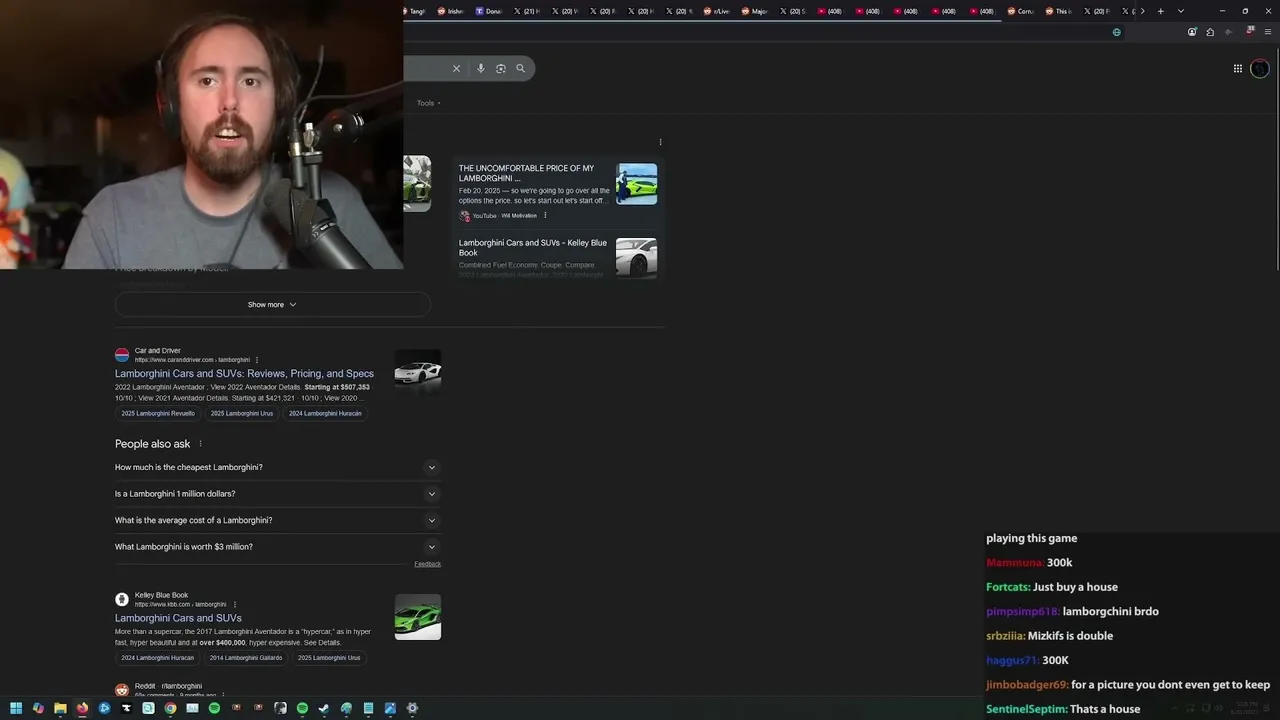Viewport: 1280px width, 720px height.
Task: Open search by image (Lens) icon
Action: point(501,68)
